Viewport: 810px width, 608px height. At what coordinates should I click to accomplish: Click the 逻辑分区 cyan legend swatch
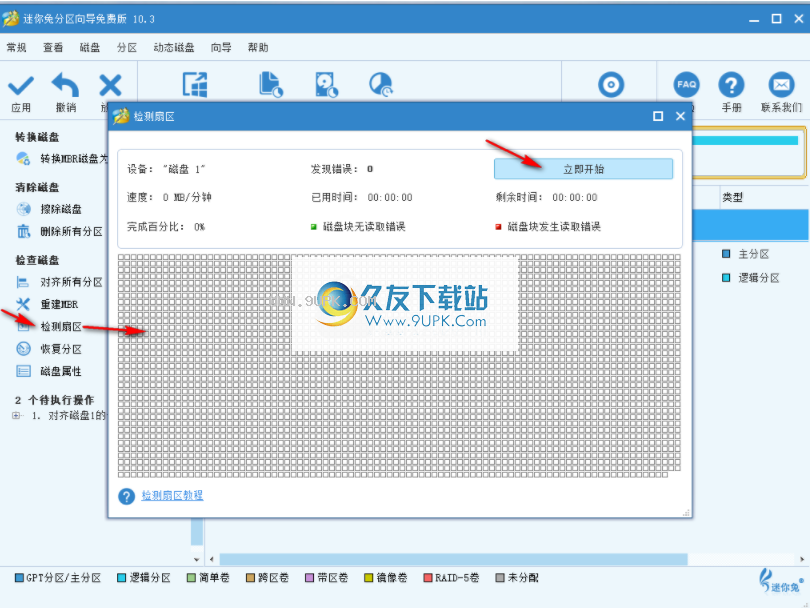(x=726, y=277)
